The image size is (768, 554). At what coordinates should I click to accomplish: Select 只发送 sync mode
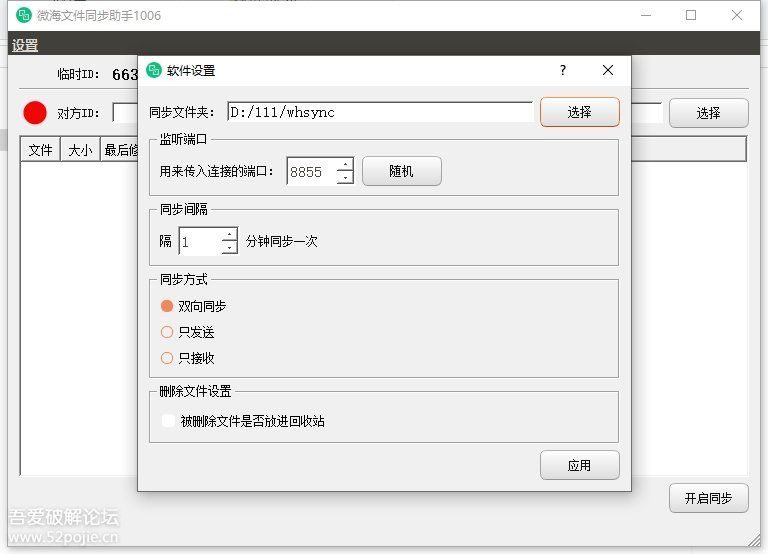pos(167,332)
